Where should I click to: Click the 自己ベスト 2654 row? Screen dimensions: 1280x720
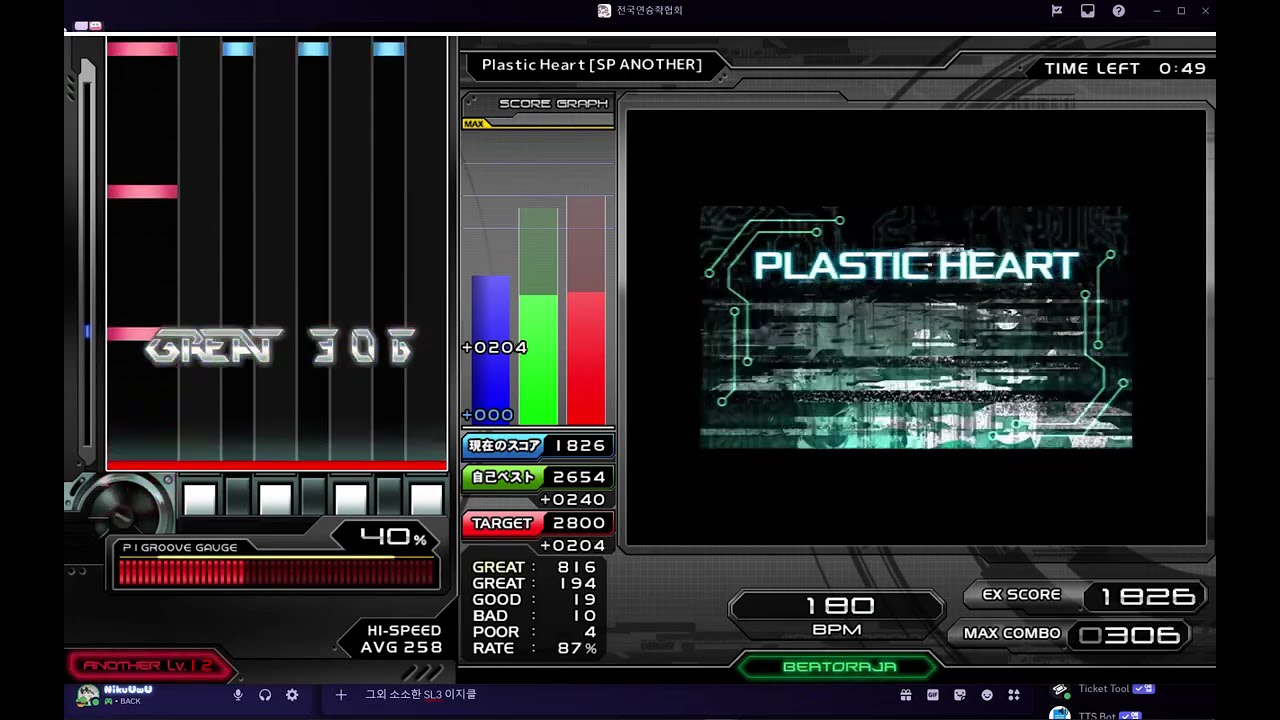pyautogui.click(x=538, y=477)
